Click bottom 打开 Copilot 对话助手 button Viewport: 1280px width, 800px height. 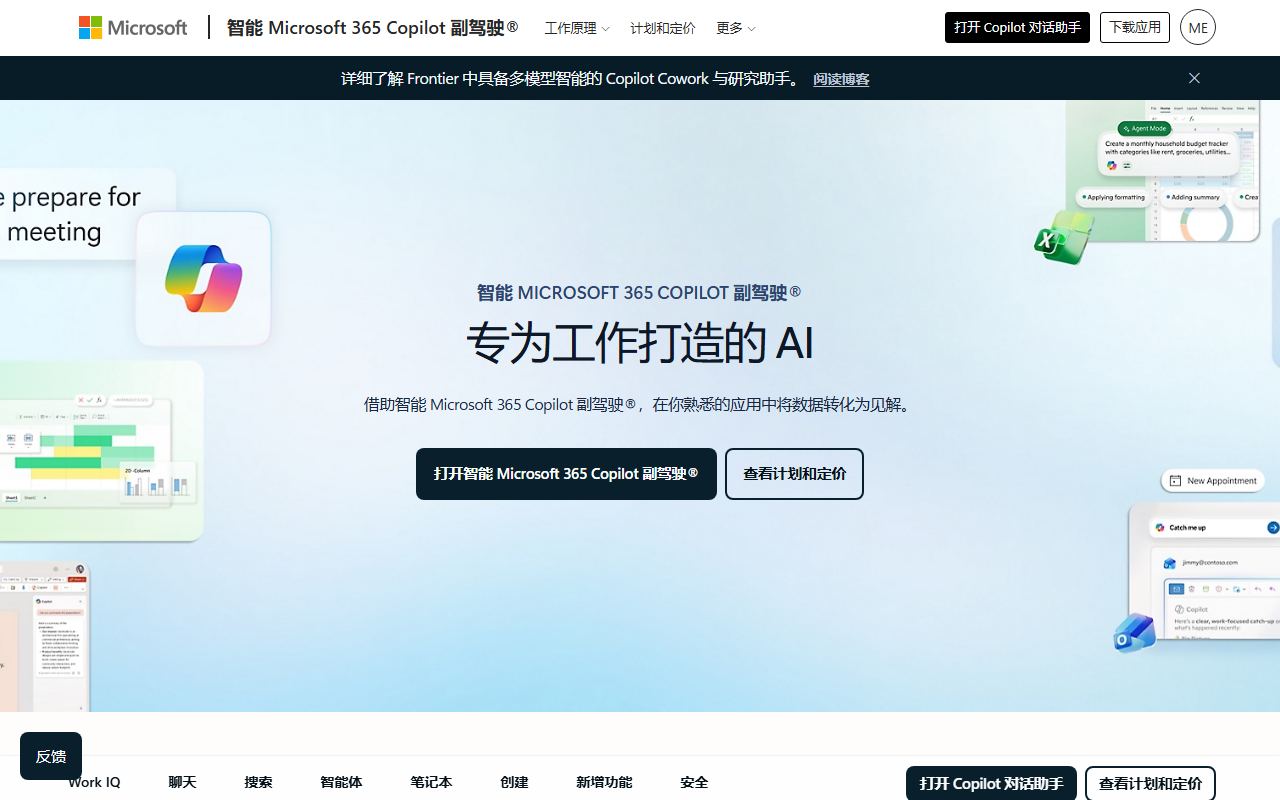tap(991, 783)
